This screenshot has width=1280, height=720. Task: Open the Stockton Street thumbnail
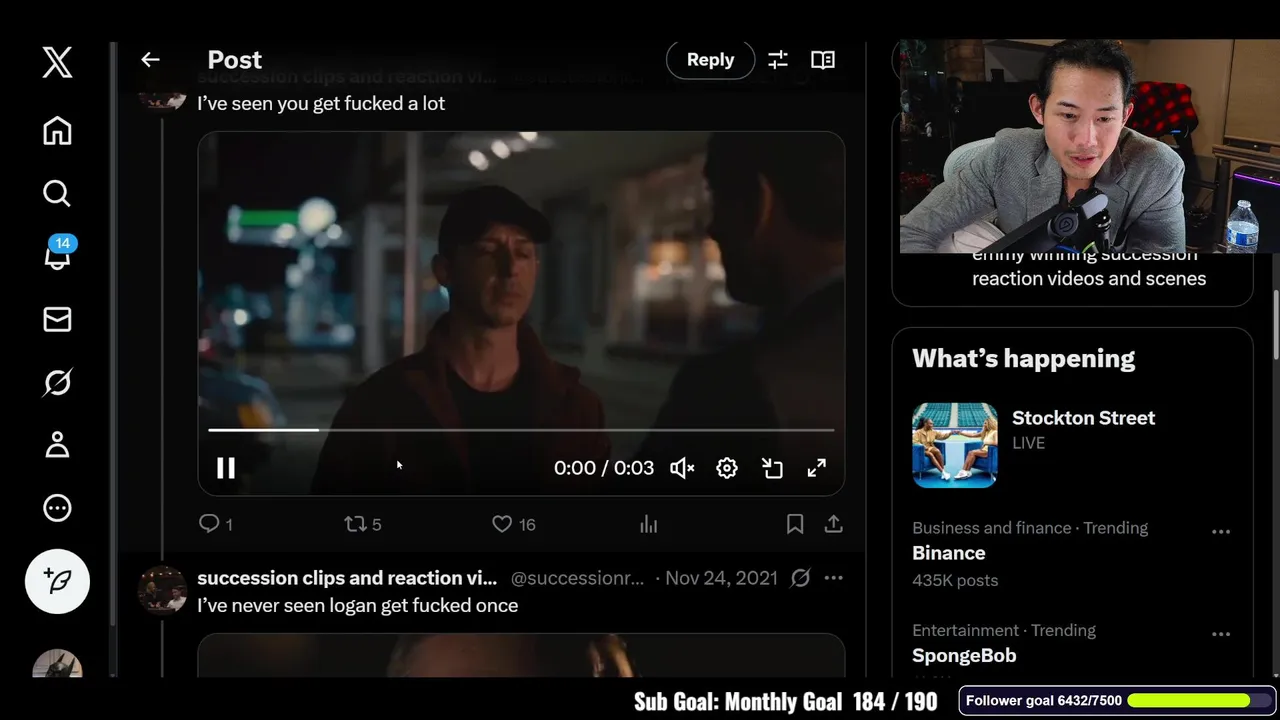tap(954, 445)
